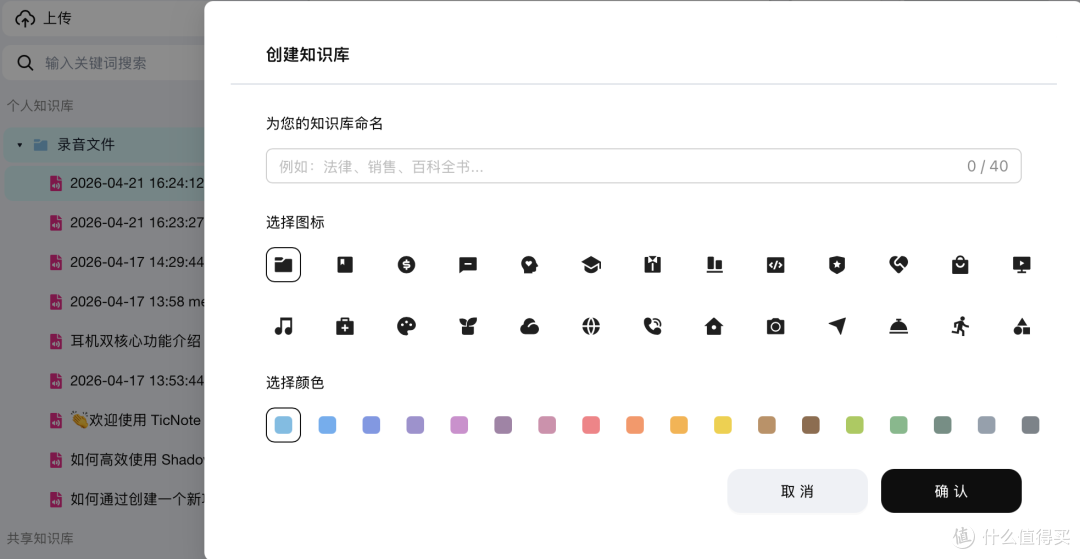
Task: Select the globe icon
Action: tap(591, 326)
